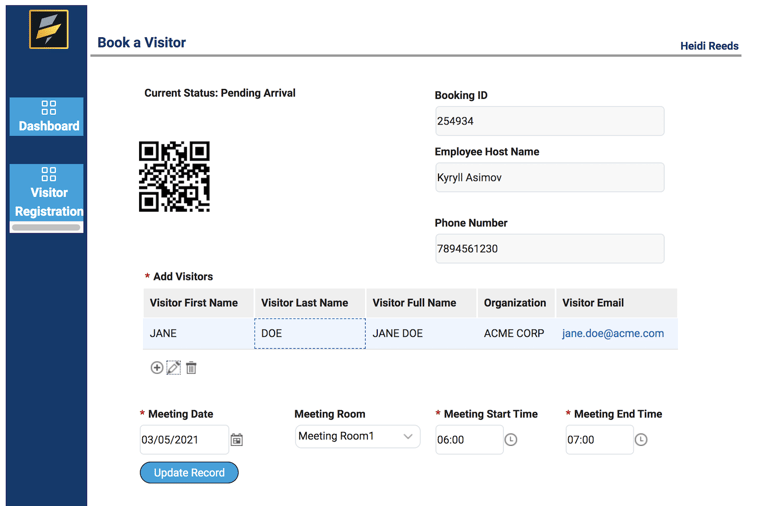Click into Employee Host Name field

549,178
